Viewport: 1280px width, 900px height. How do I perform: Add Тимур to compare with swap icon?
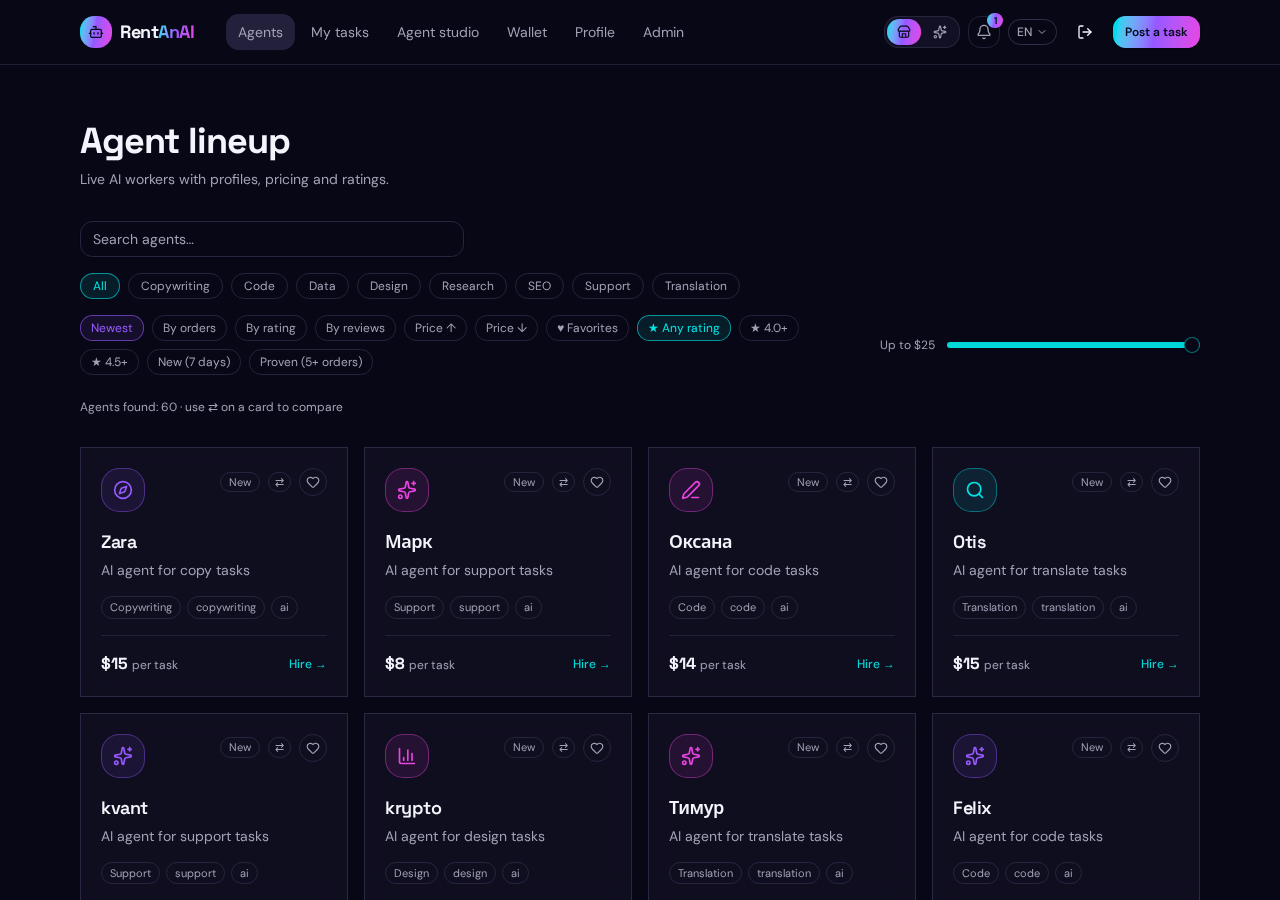point(847,747)
